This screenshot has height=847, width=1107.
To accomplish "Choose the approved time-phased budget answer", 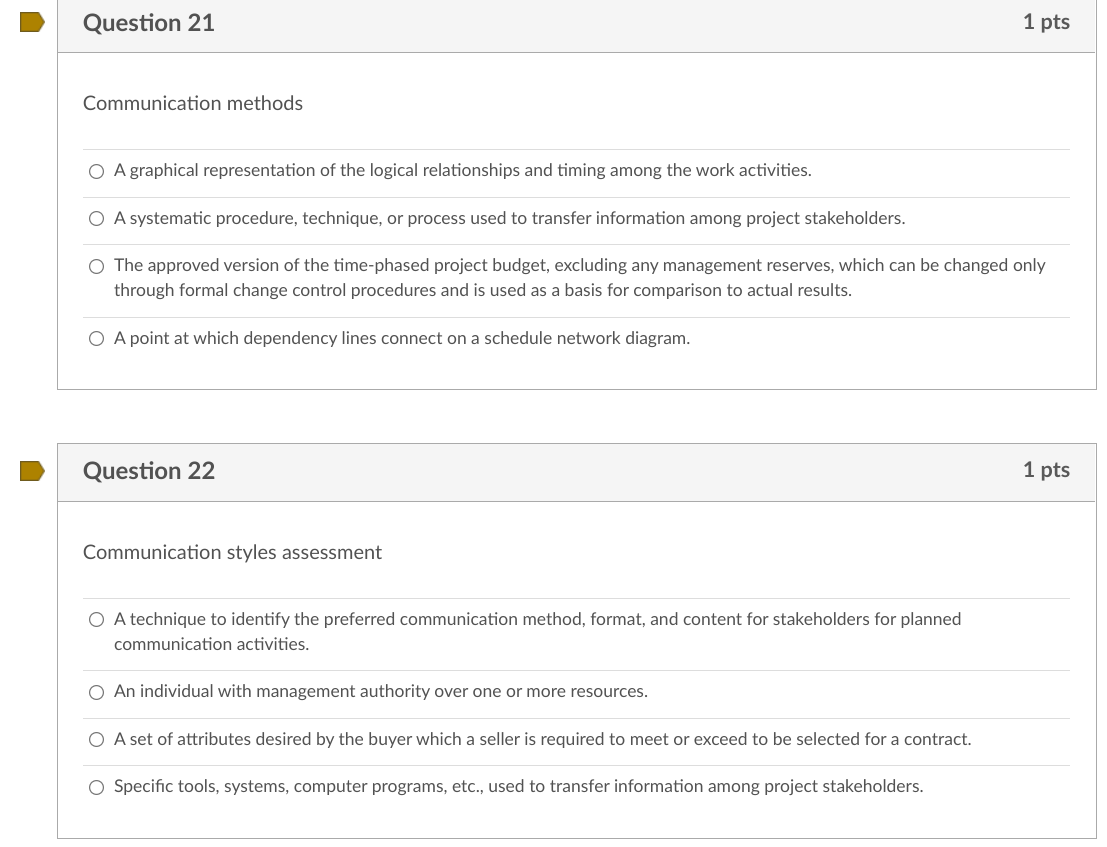I will (x=96, y=266).
